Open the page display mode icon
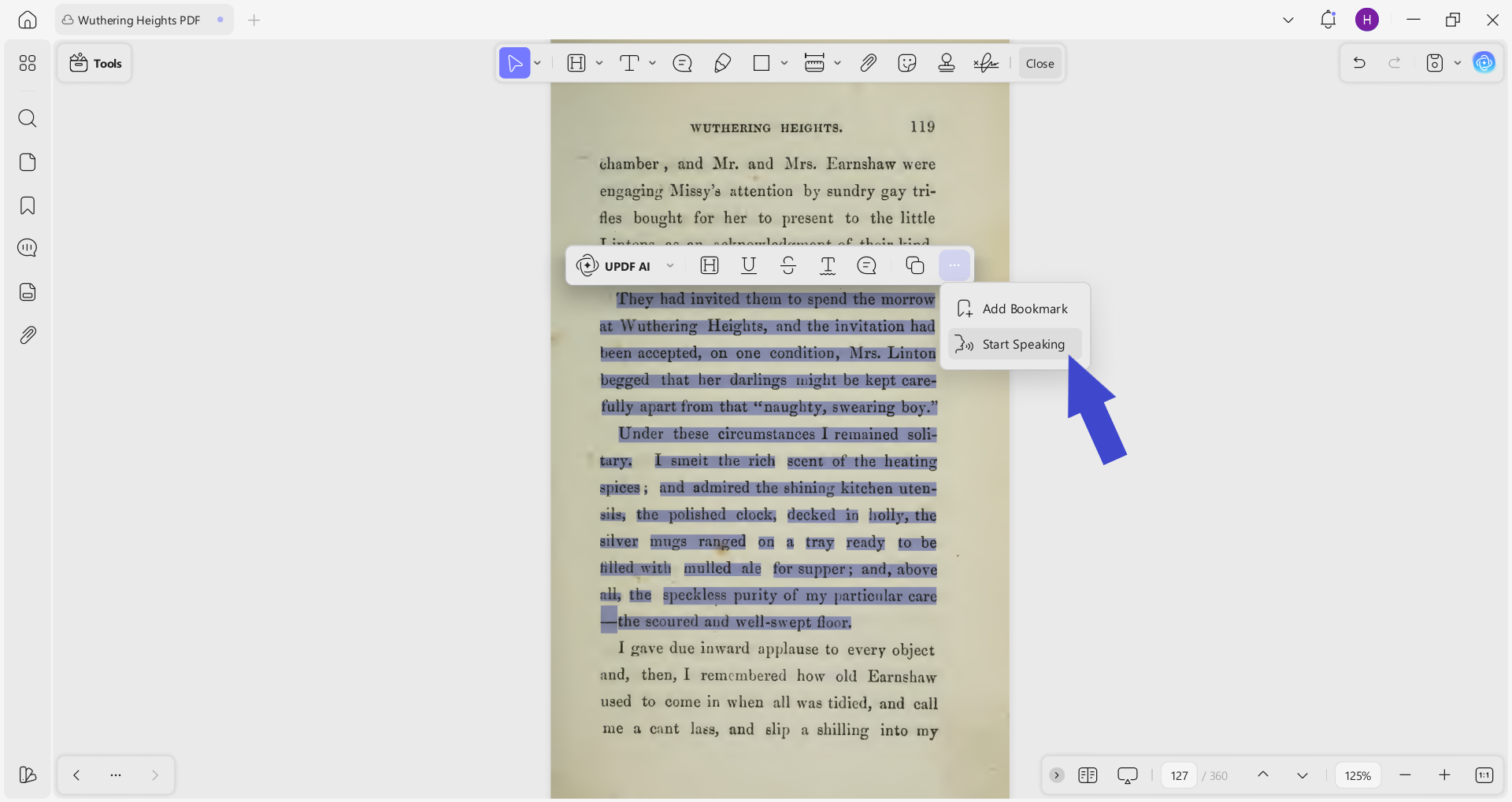The width and height of the screenshot is (1512, 802). click(x=1088, y=775)
